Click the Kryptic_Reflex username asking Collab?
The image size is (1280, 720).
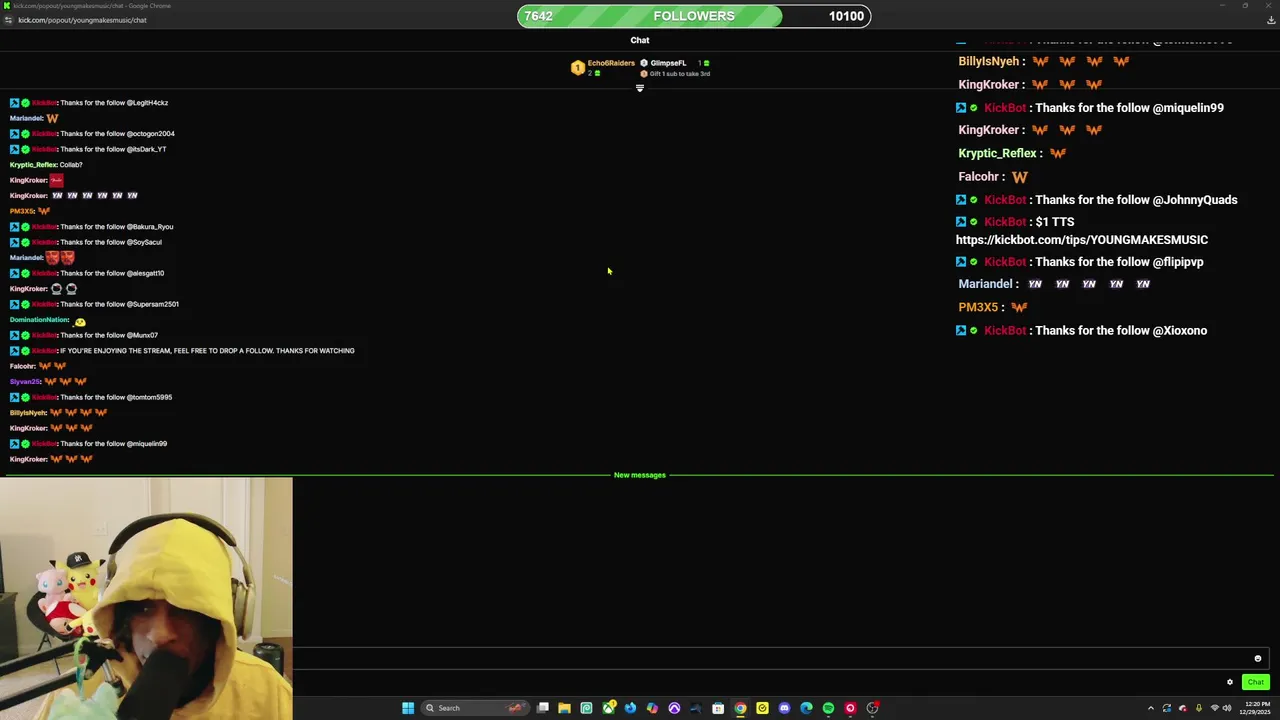coord(33,165)
